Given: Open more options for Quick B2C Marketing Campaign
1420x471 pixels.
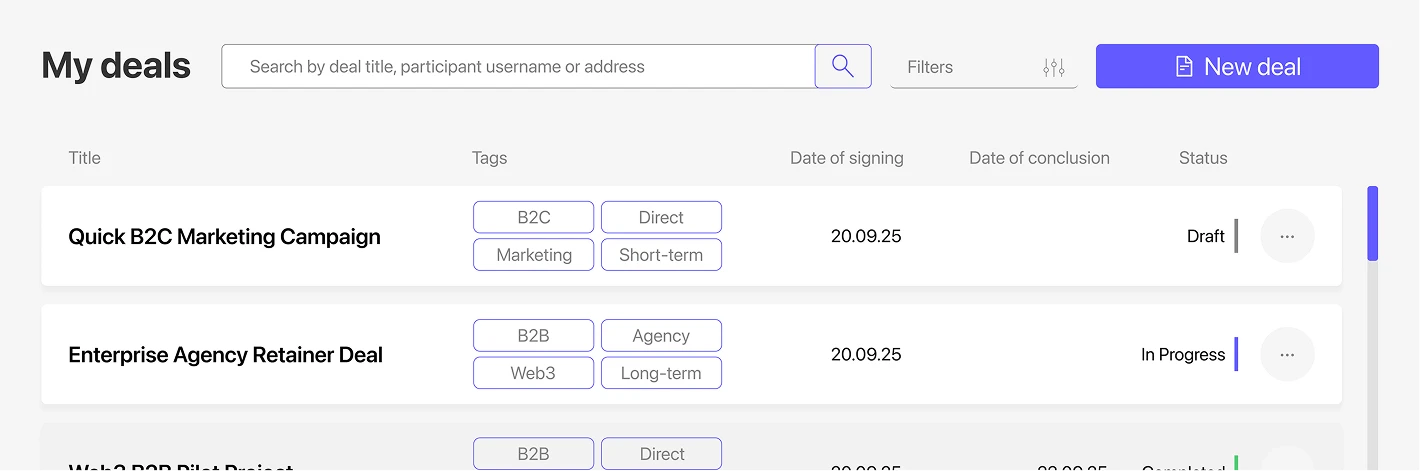Looking at the screenshot, I should point(1287,236).
